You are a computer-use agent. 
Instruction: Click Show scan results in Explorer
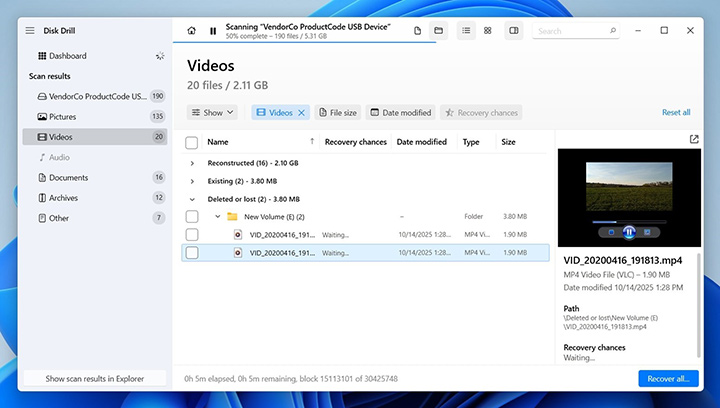[x=95, y=379]
